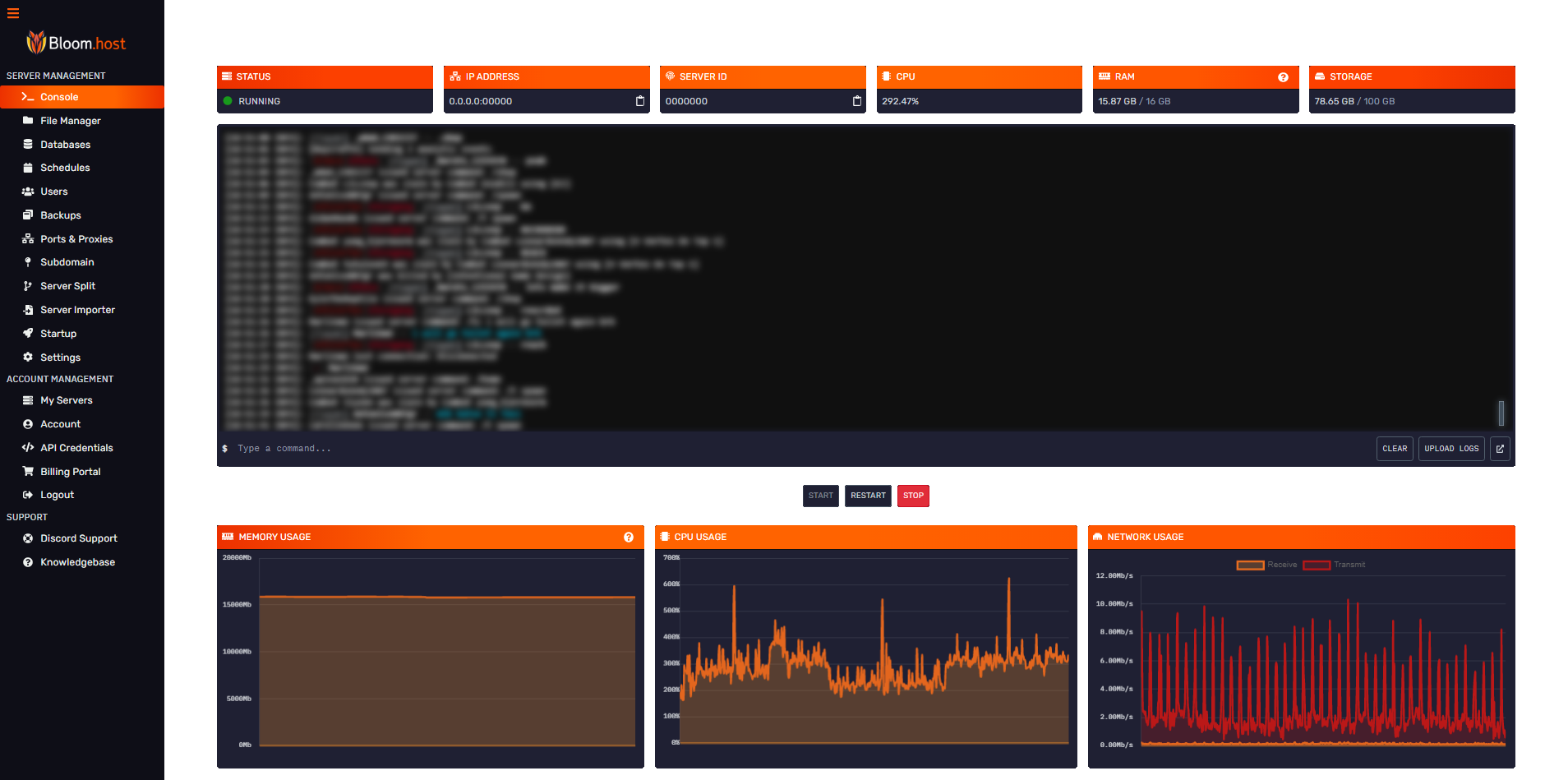Image resolution: width=1568 pixels, height=780 pixels.
Task: Clear the console output
Action: [x=1395, y=449]
